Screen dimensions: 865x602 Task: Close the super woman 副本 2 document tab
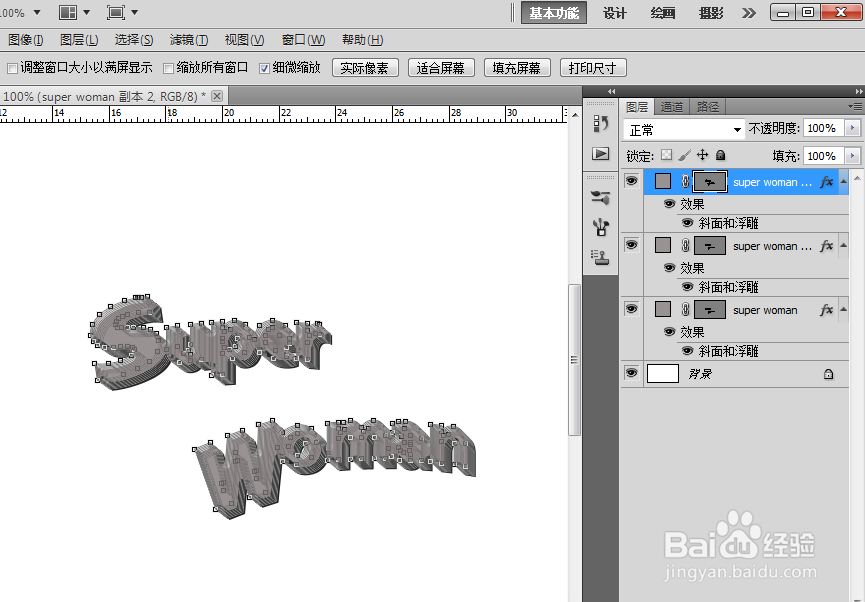[x=217, y=96]
